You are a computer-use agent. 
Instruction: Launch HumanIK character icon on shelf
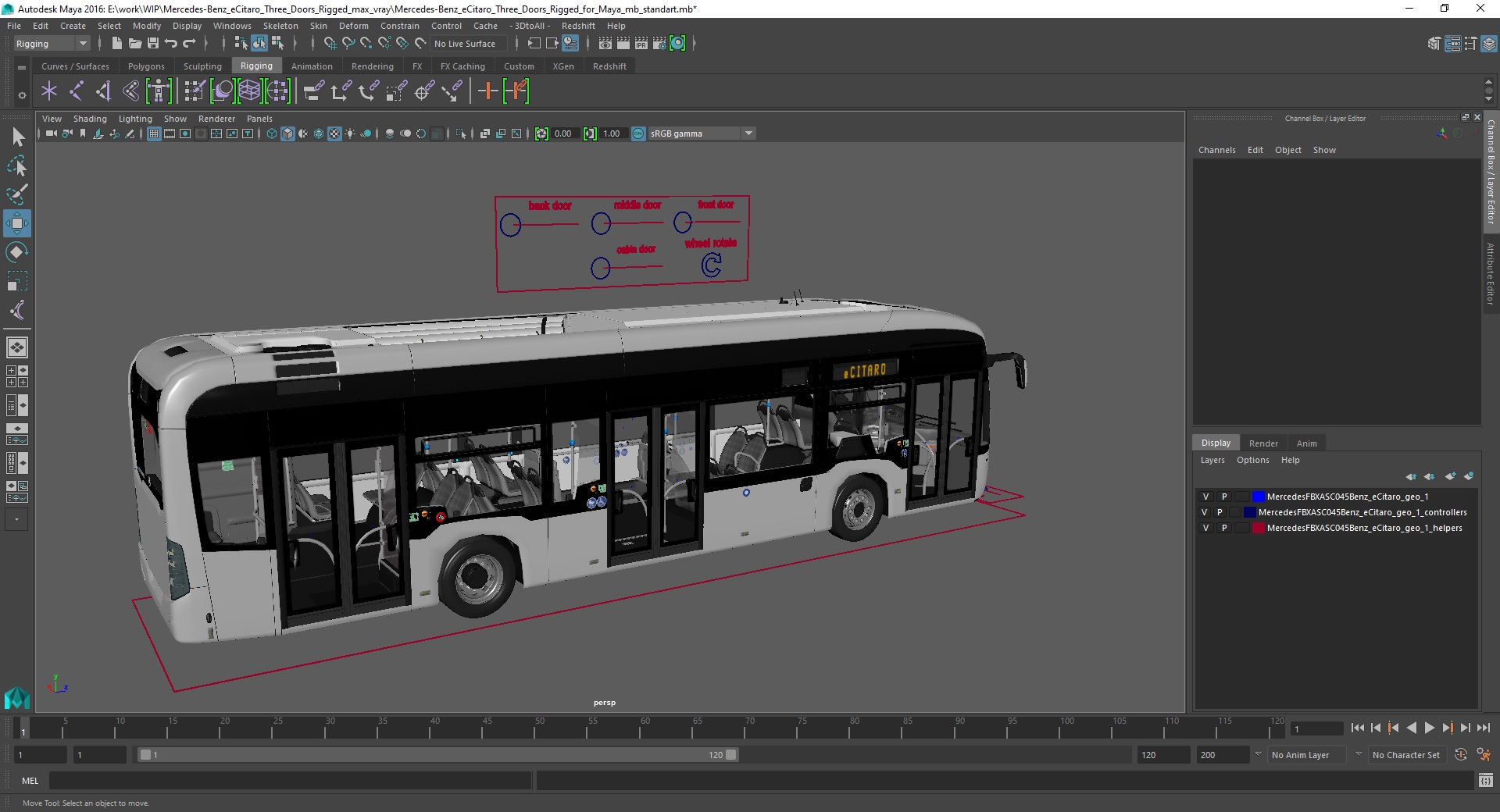pyautogui.click(x=159, y=91)
